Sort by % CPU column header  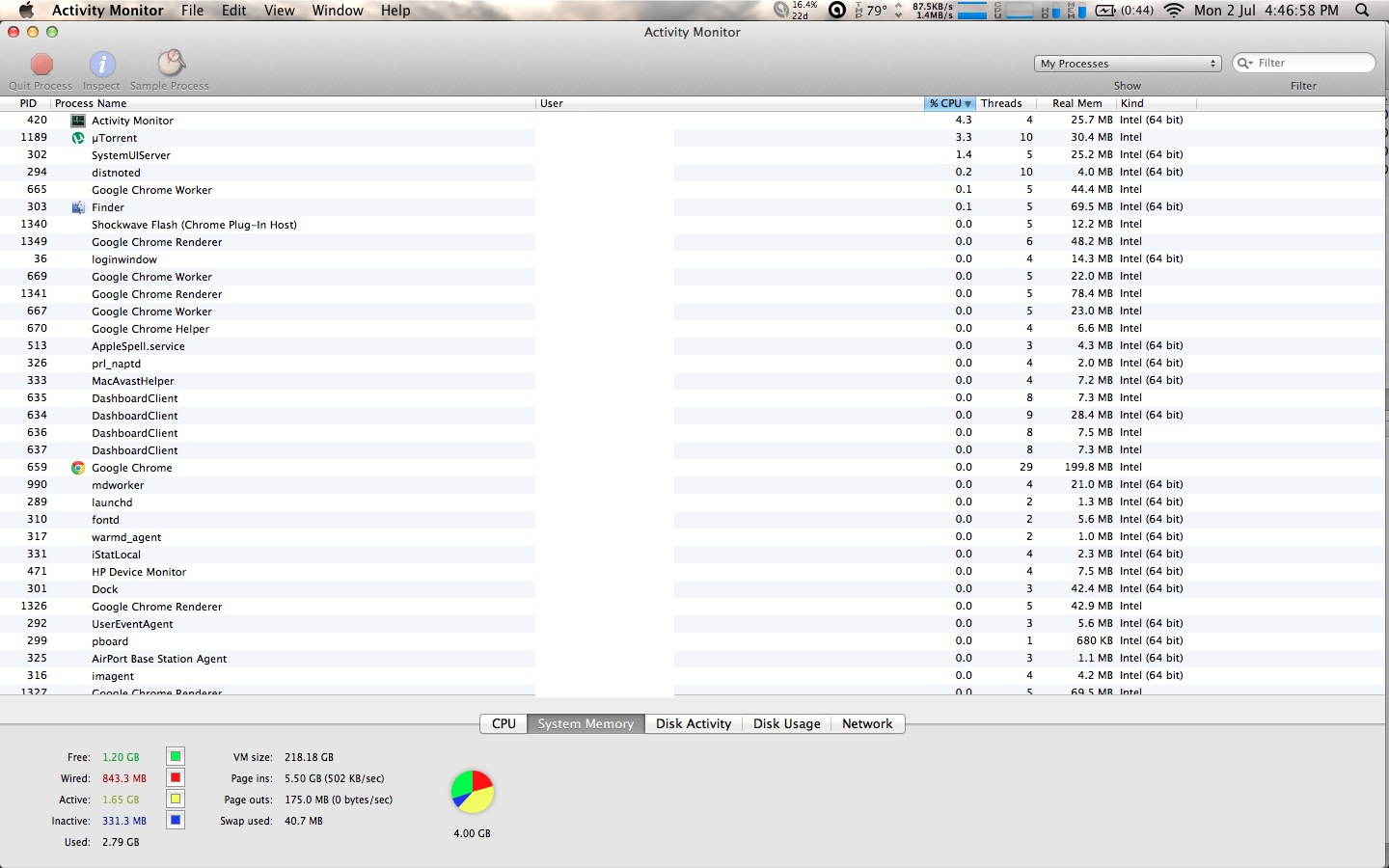tap(950, 103)
